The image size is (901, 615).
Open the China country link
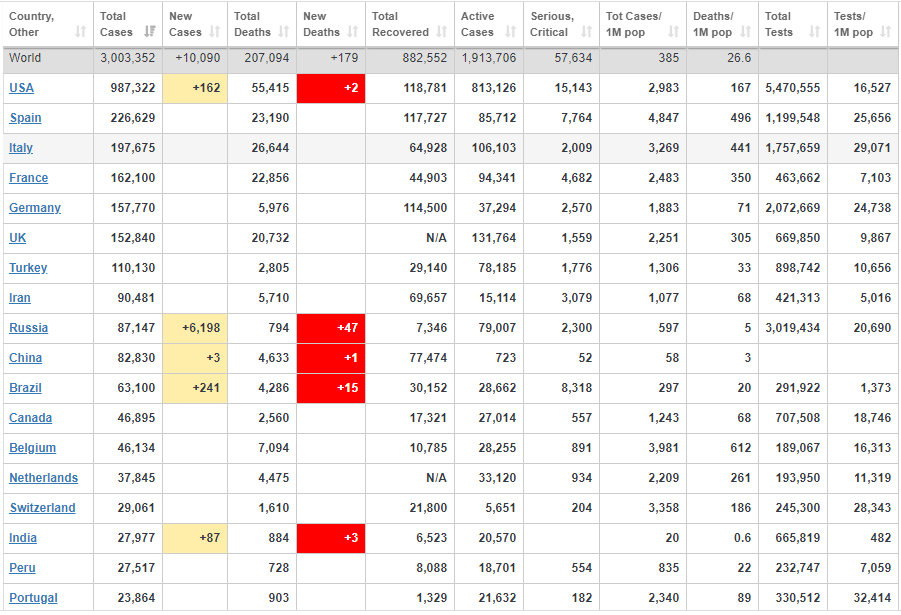(x=25, y=358)
